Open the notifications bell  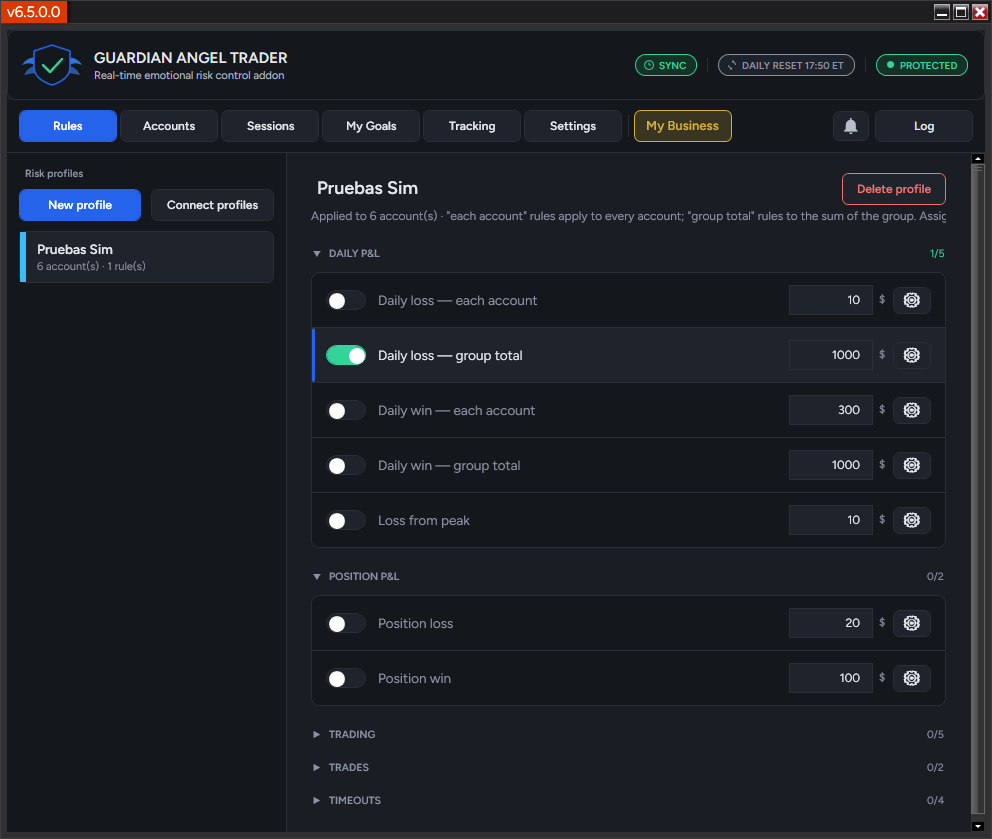pos(850,126)
